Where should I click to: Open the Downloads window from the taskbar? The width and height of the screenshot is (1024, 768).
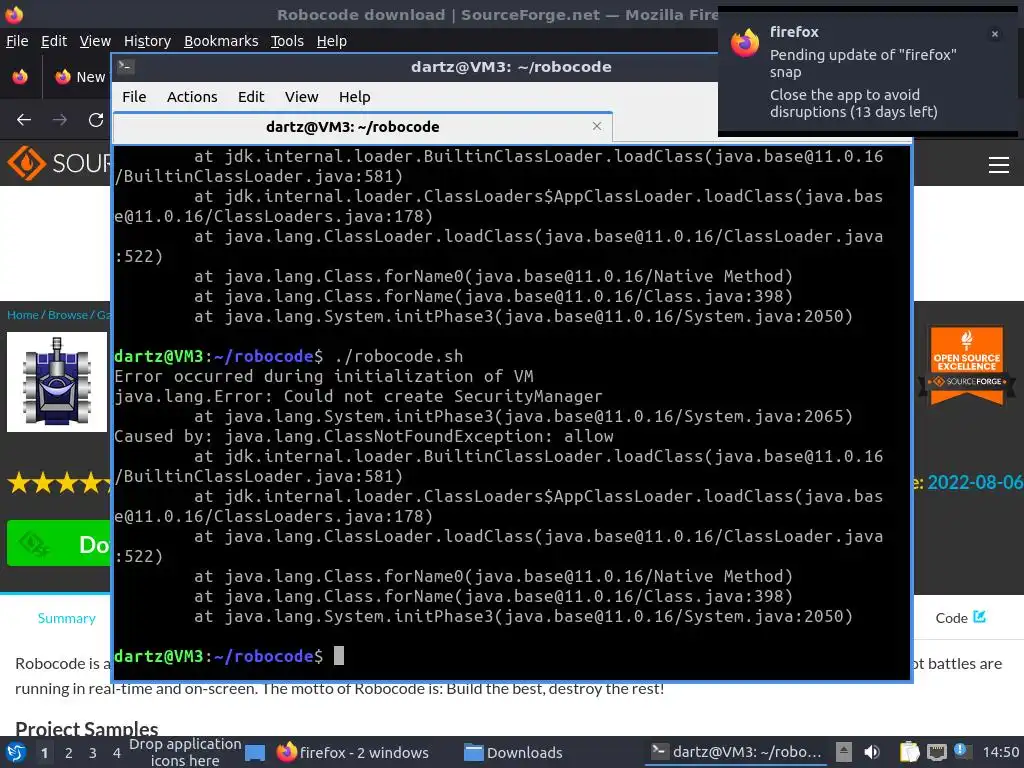pyautogui.click(x=513, y=753)
